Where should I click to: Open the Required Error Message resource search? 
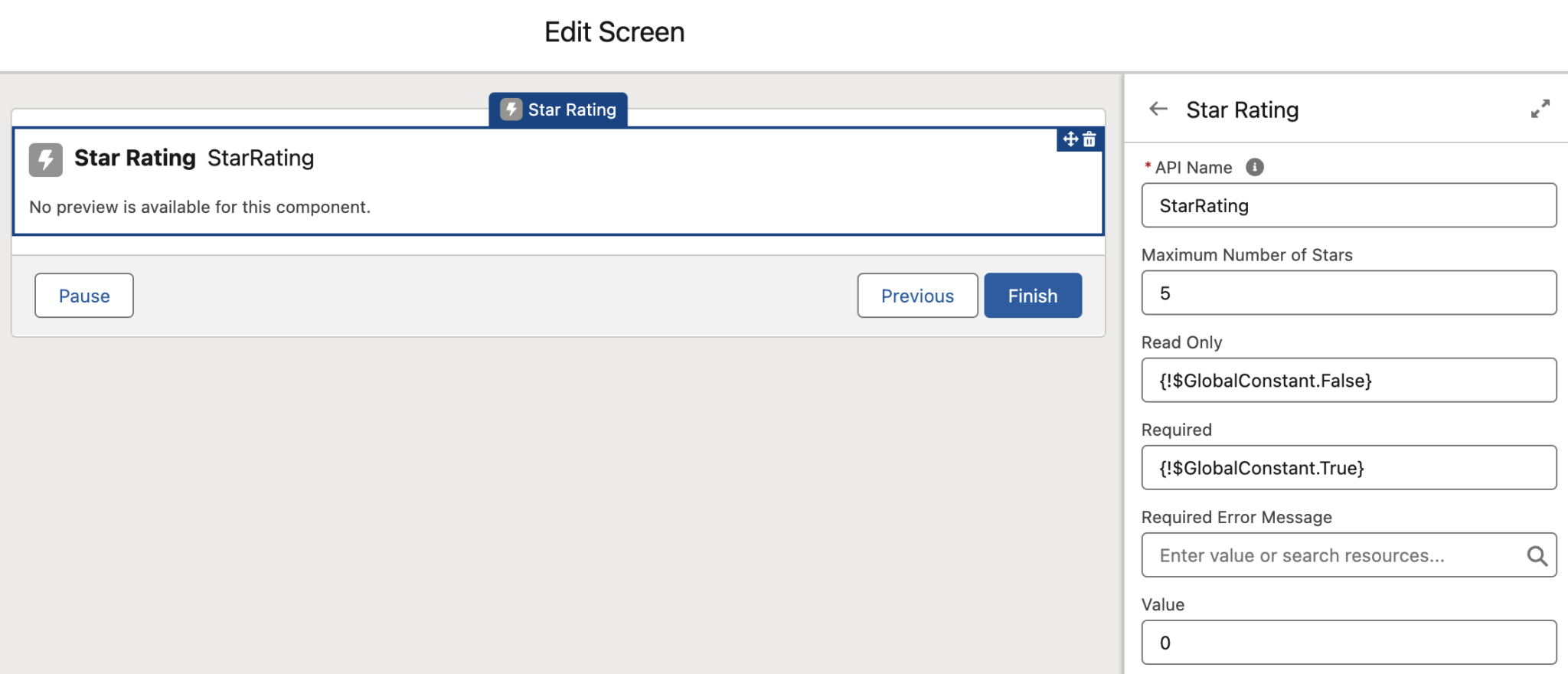tap(1332, 555)
